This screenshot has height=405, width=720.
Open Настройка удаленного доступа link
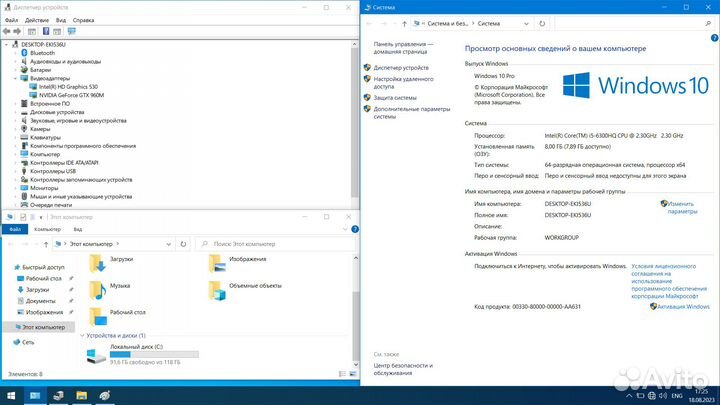pos(403,83)
